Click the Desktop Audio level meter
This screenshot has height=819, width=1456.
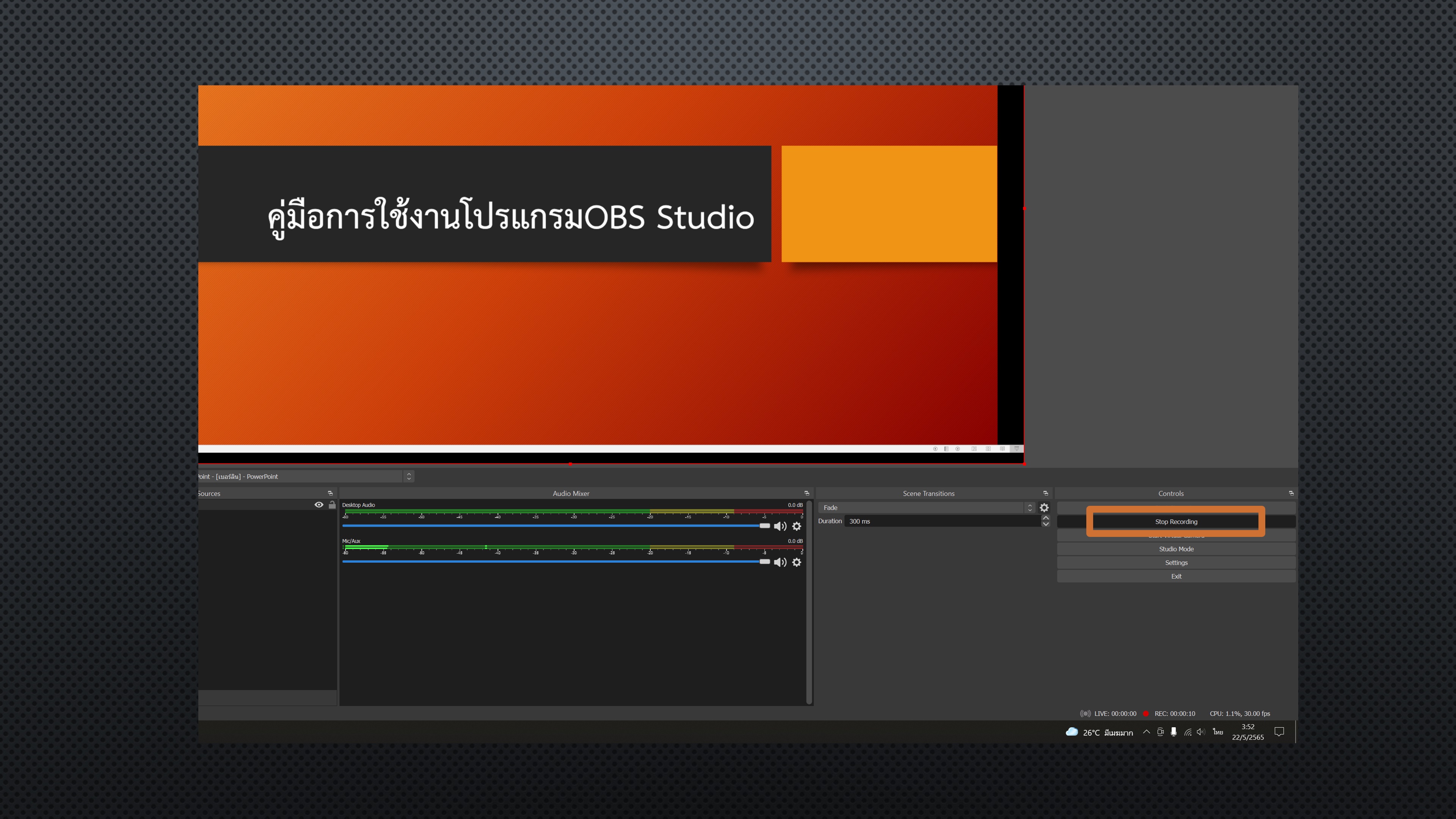pos(573,511)
